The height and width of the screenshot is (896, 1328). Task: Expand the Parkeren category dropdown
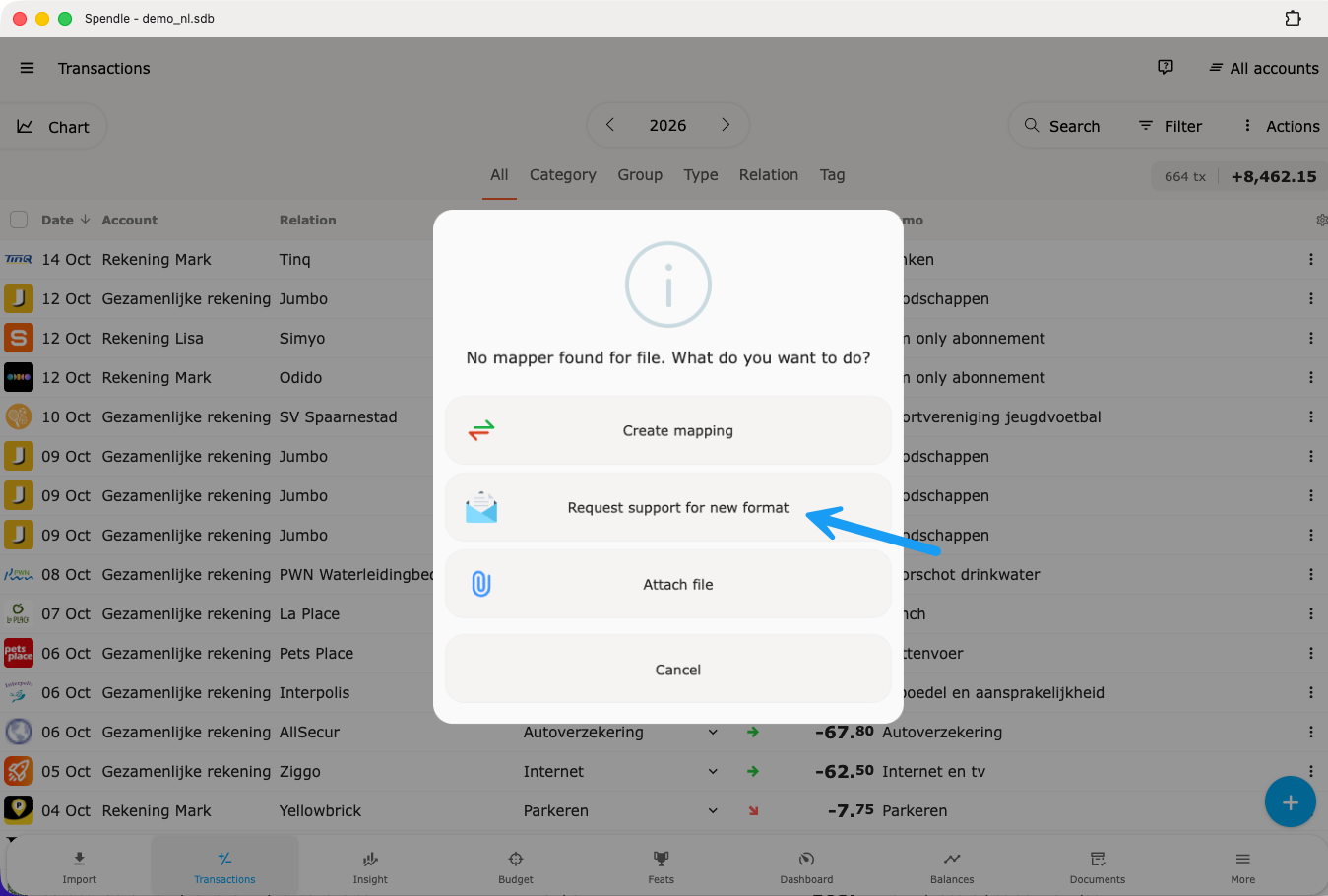click(x=713, y=810)
